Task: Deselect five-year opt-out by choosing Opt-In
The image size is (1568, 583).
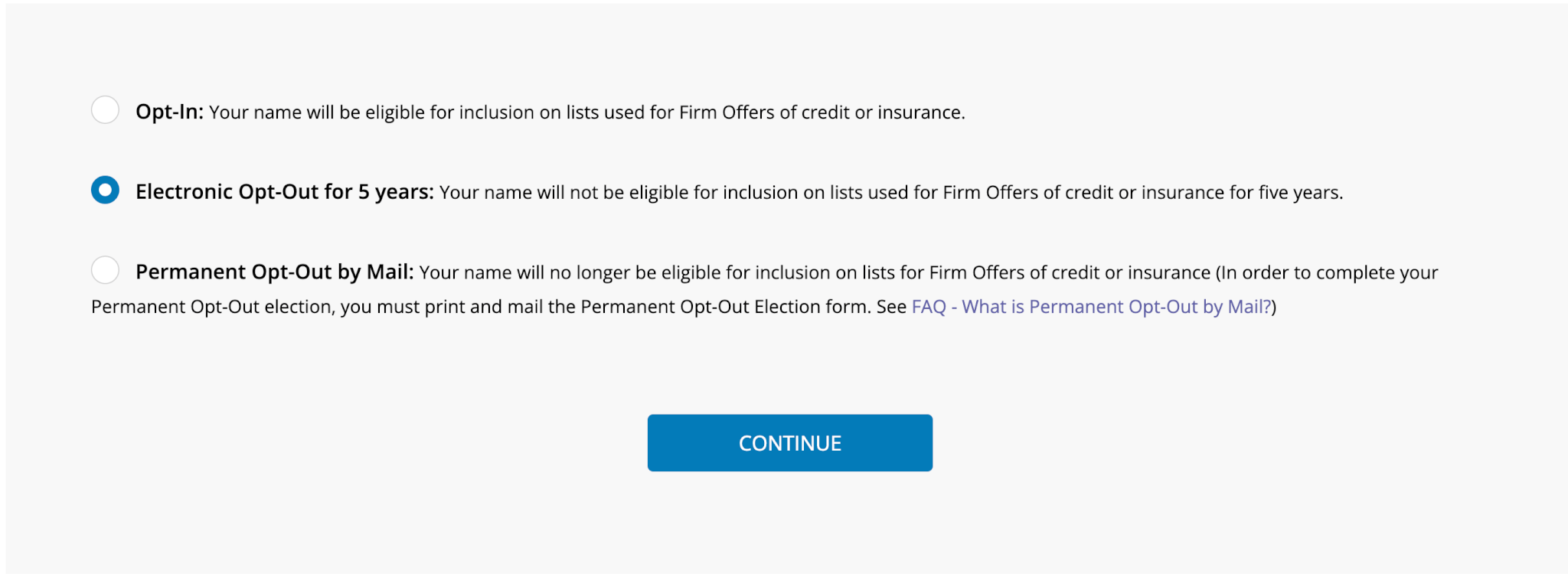Action: [x=105, y=110]
